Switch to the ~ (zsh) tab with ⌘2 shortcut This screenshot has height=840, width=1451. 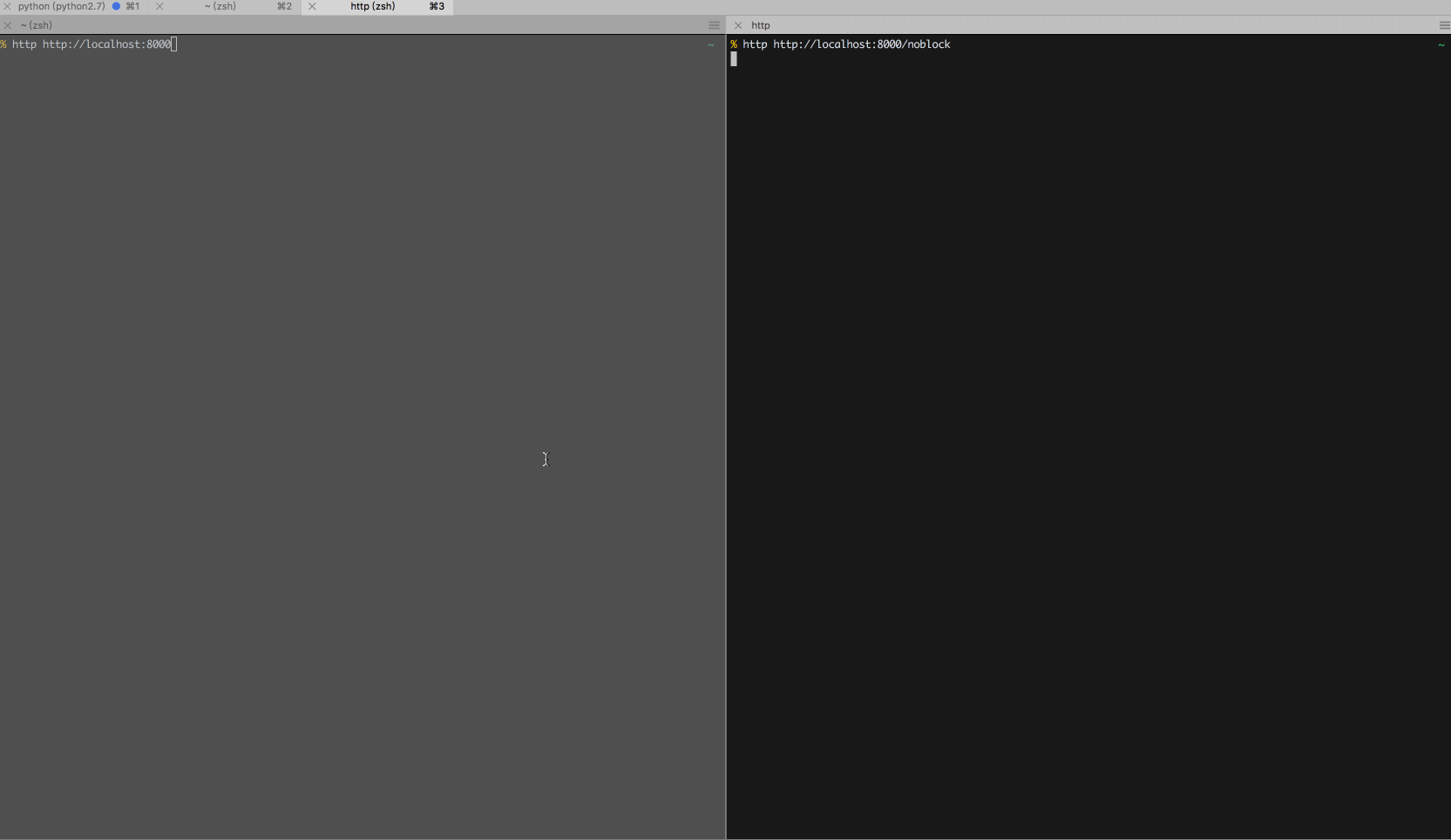point(220,6)
